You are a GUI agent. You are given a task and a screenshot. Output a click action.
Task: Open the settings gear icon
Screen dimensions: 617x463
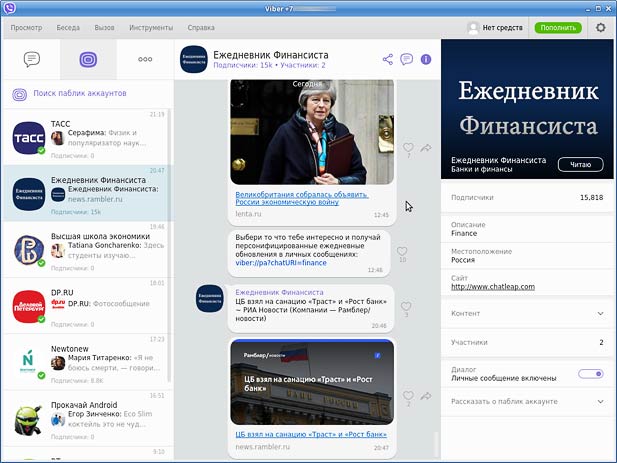tap(600, 28)
